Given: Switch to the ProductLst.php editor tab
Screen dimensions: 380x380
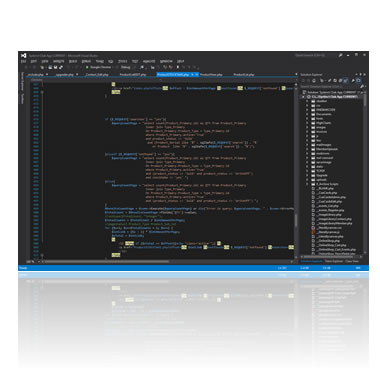Looking at the screenshot, I should click(x=244, y=75).
